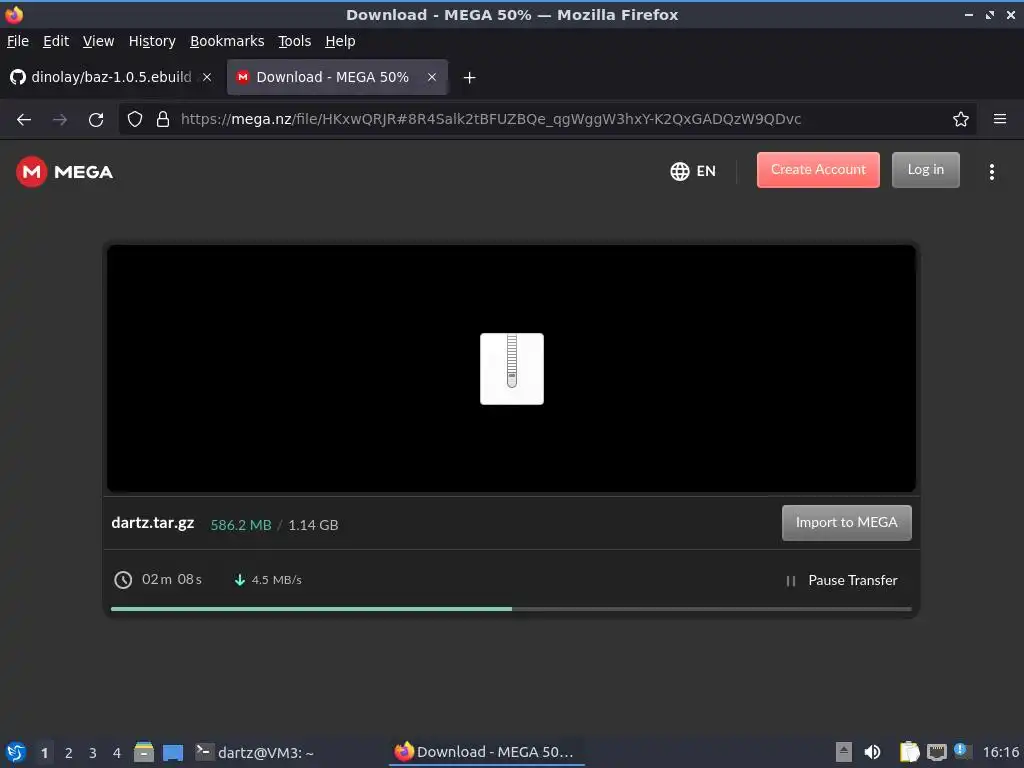Open the View menu
Image resolution: width=1024 pixels, height=768 pixels.
[x=98, y=41]
